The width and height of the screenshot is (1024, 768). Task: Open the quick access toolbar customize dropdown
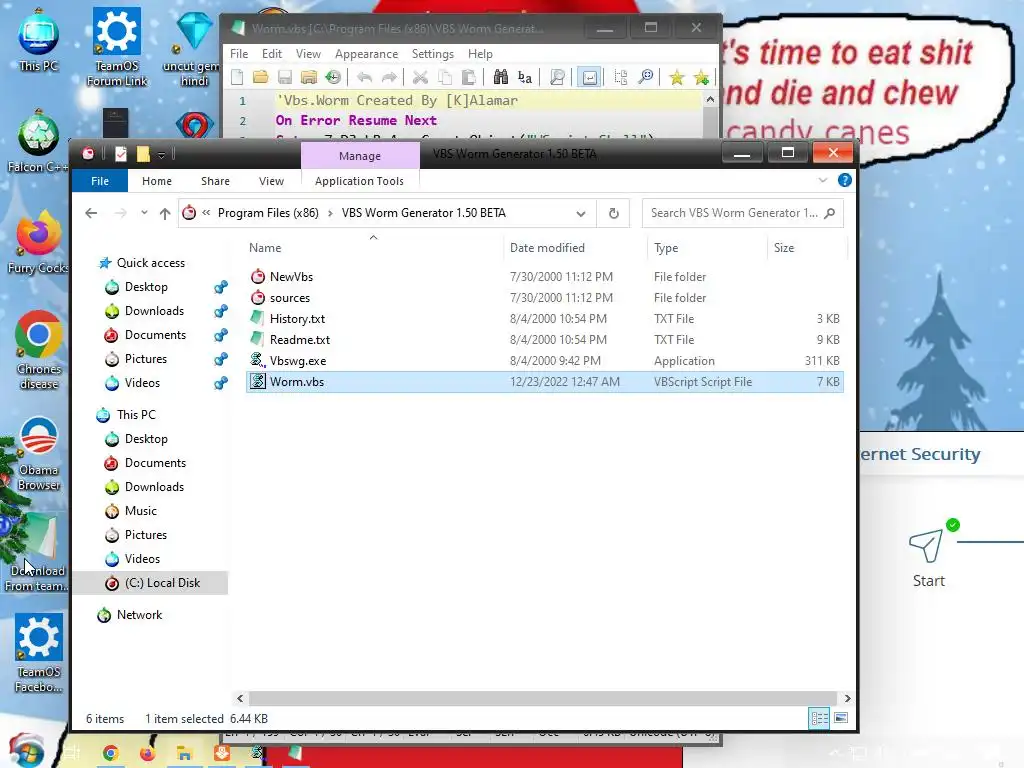click(161, 155)
